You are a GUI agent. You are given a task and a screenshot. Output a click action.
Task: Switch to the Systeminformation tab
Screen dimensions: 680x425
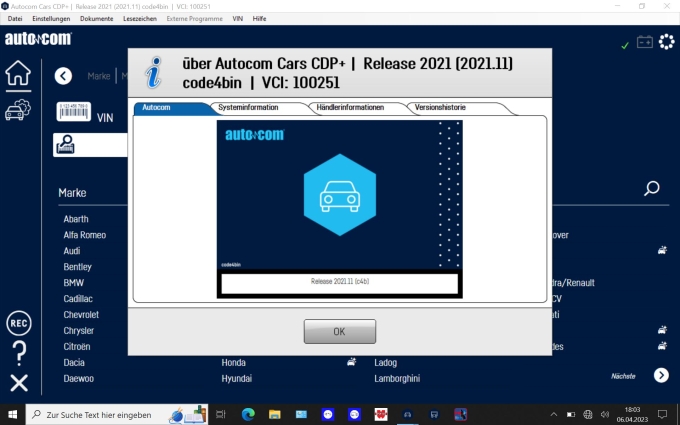(260, 108)
